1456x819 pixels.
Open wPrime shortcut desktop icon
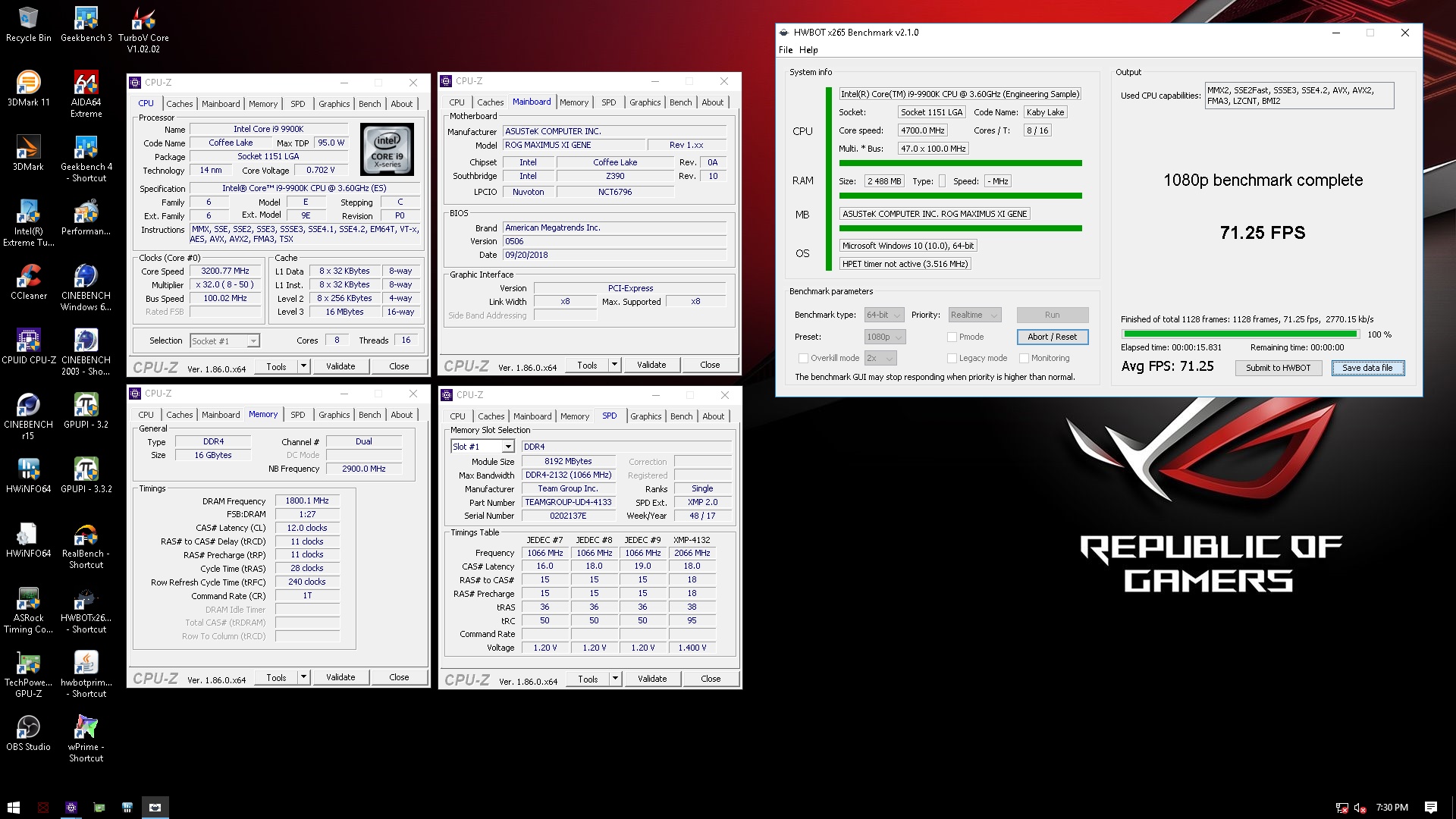[x=86, y=739]
